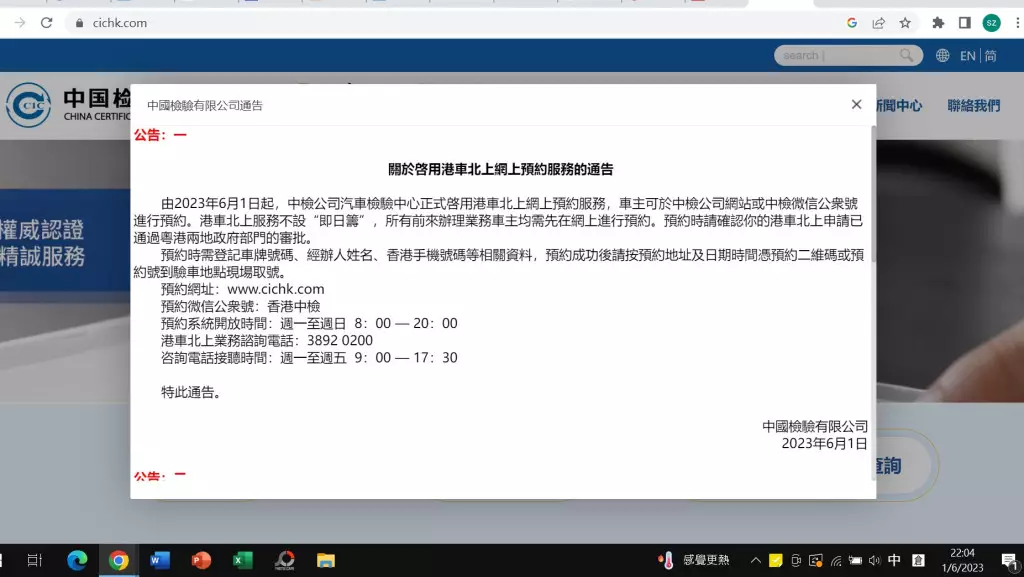This screenshot has height=577, width=1024.
Task: Toggle the Chrome side panel icon
Action: 964,23
